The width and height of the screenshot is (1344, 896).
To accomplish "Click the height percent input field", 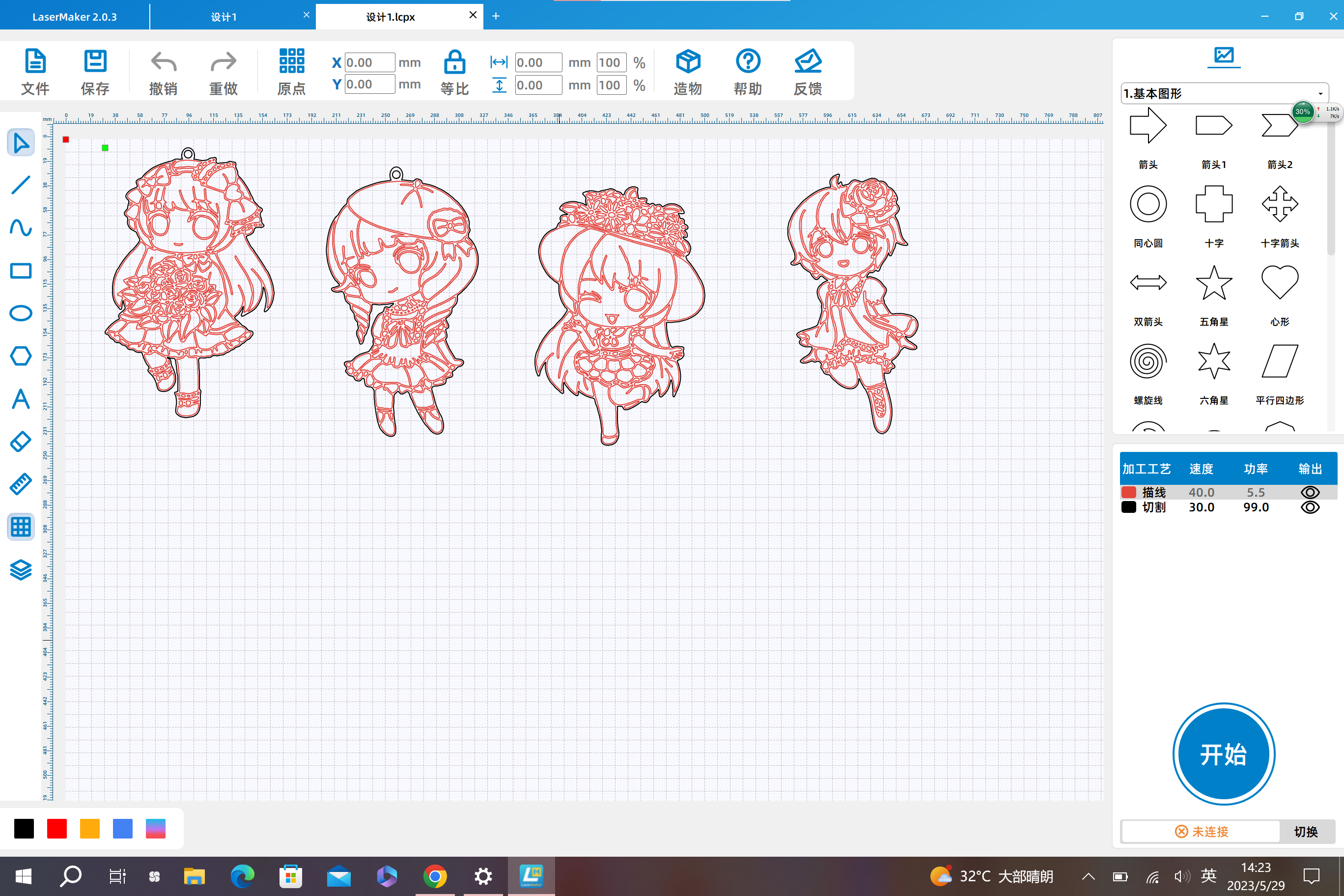I will click(612, 85).
